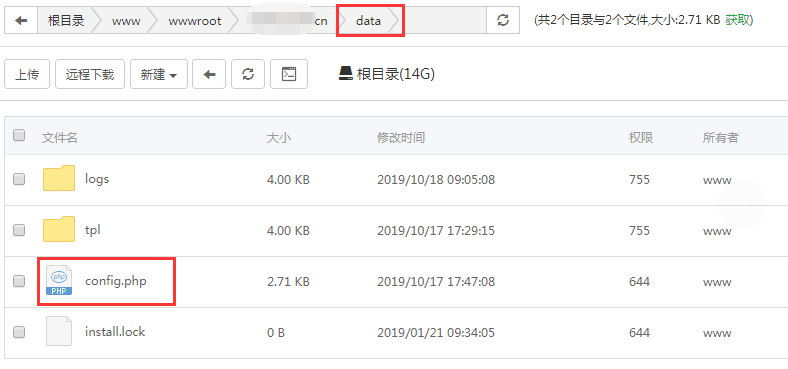Image resolution: width=788 pixels, height=369 pixels.
Task: Check the box for install.lock
Action: coord(19,332)
